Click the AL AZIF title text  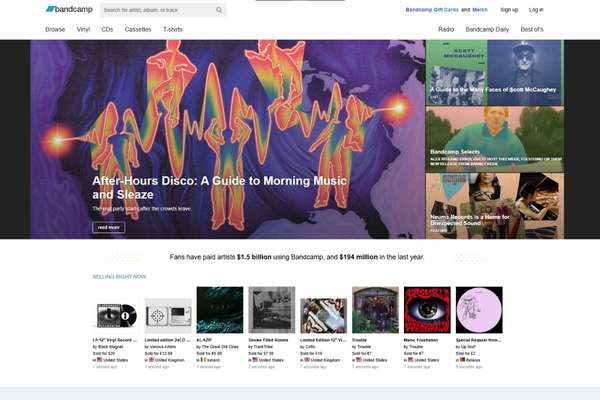[204, 340]
